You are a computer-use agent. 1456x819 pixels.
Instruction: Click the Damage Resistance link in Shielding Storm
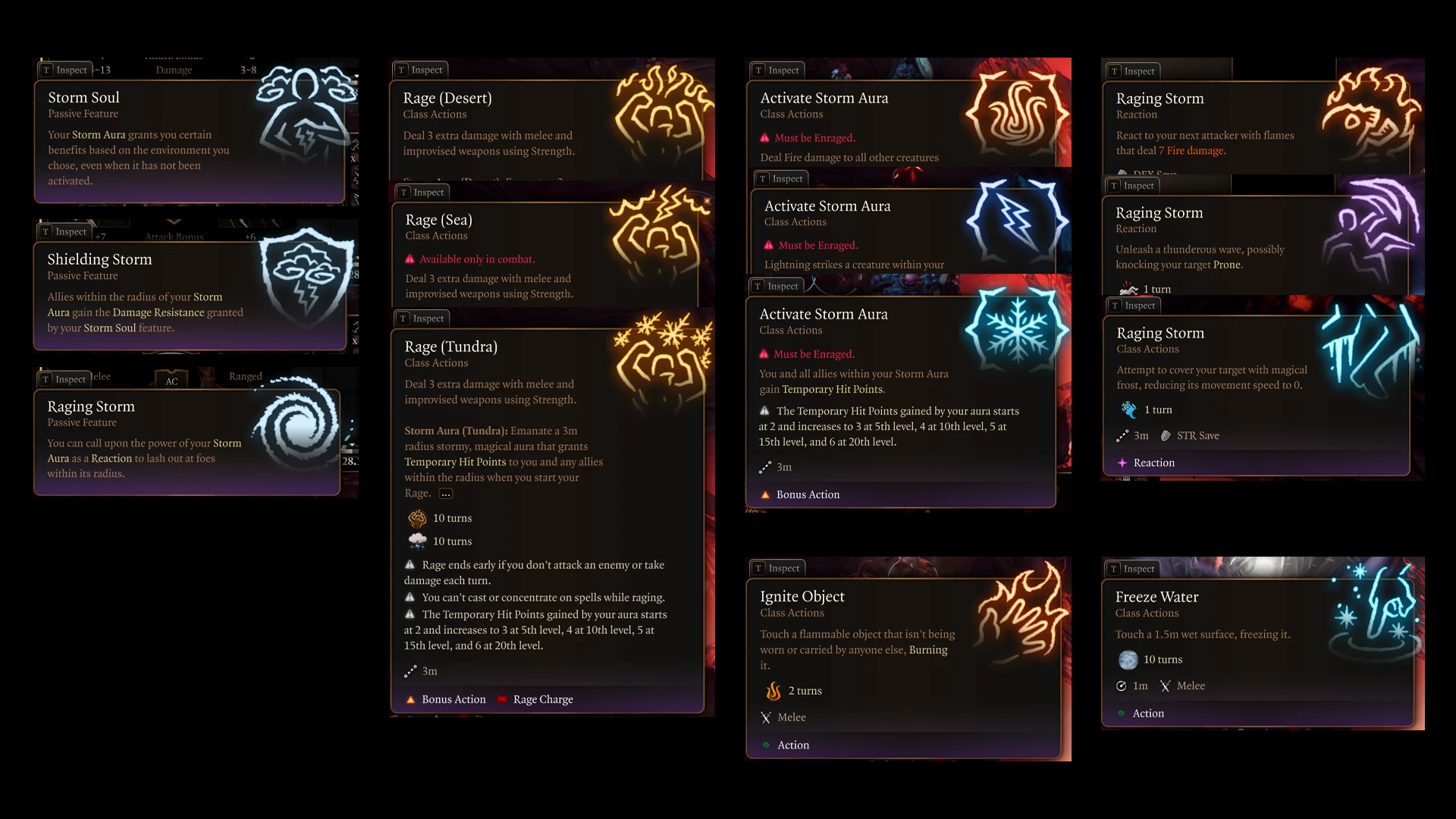(158, 312)
